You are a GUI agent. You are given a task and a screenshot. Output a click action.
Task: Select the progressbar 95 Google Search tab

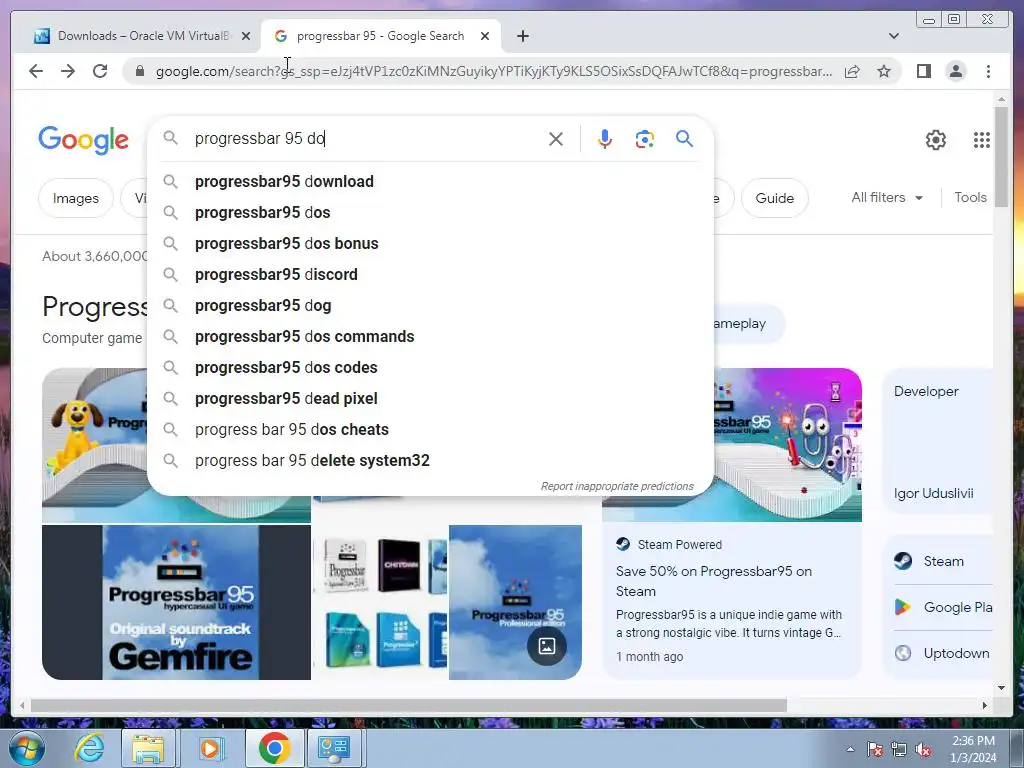coord(380,36)
